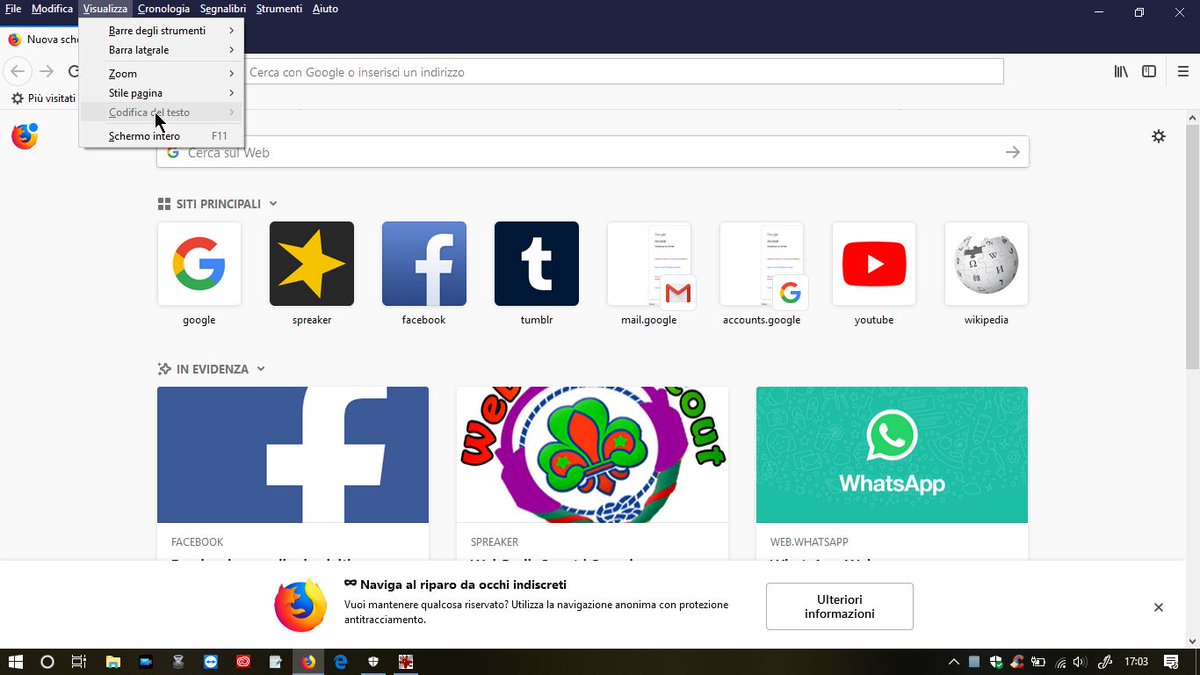Close the Visualizza menu via its label
Image resolution: width=1200 pixels, height=675 pixels.
105,9
